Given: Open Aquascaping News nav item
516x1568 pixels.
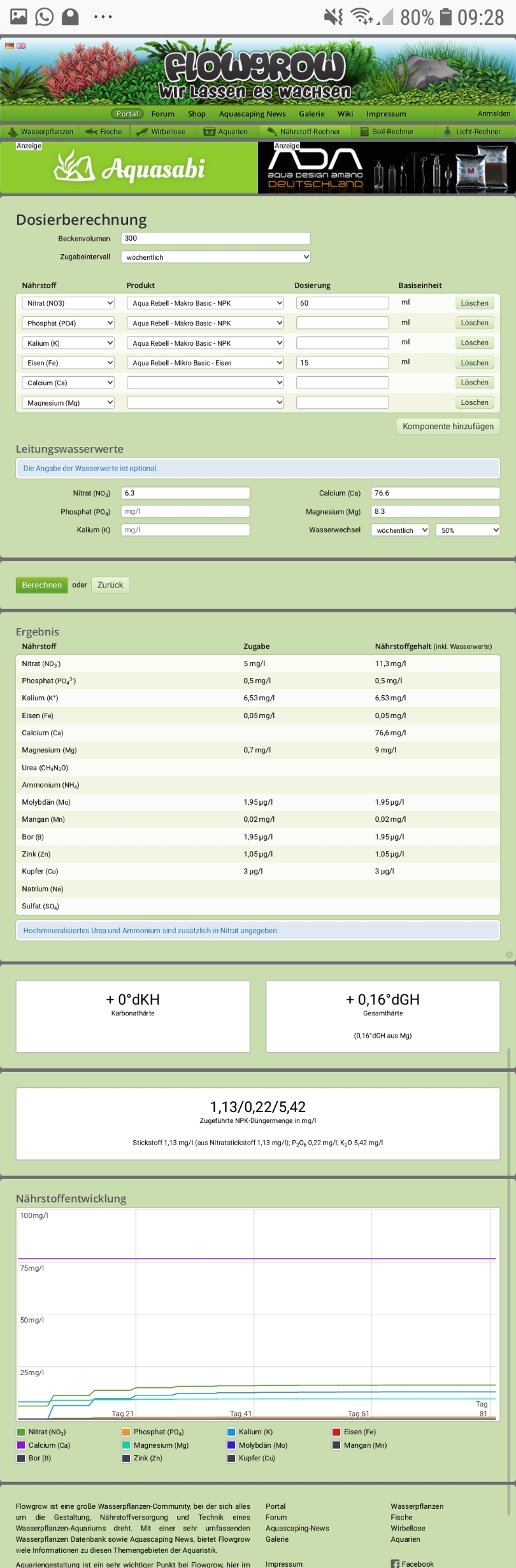Looking at the screenshot, I should 252,114.
